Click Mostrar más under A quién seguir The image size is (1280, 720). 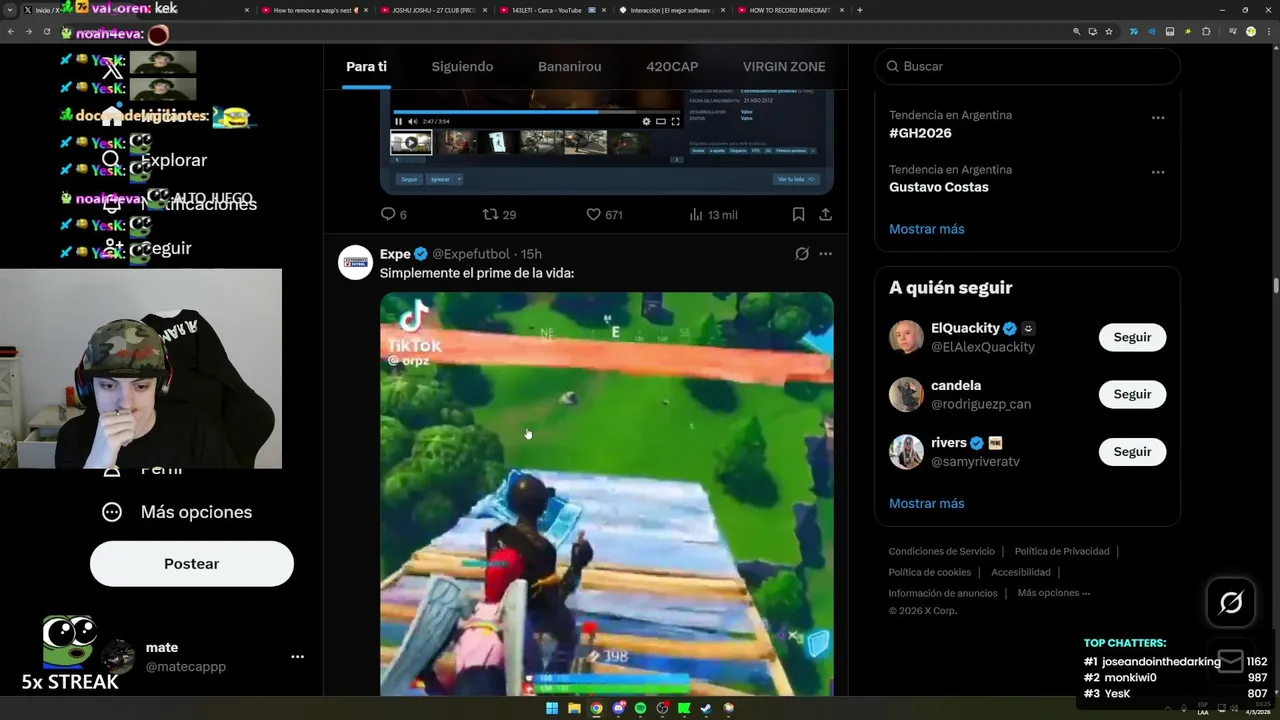[927, 503]
